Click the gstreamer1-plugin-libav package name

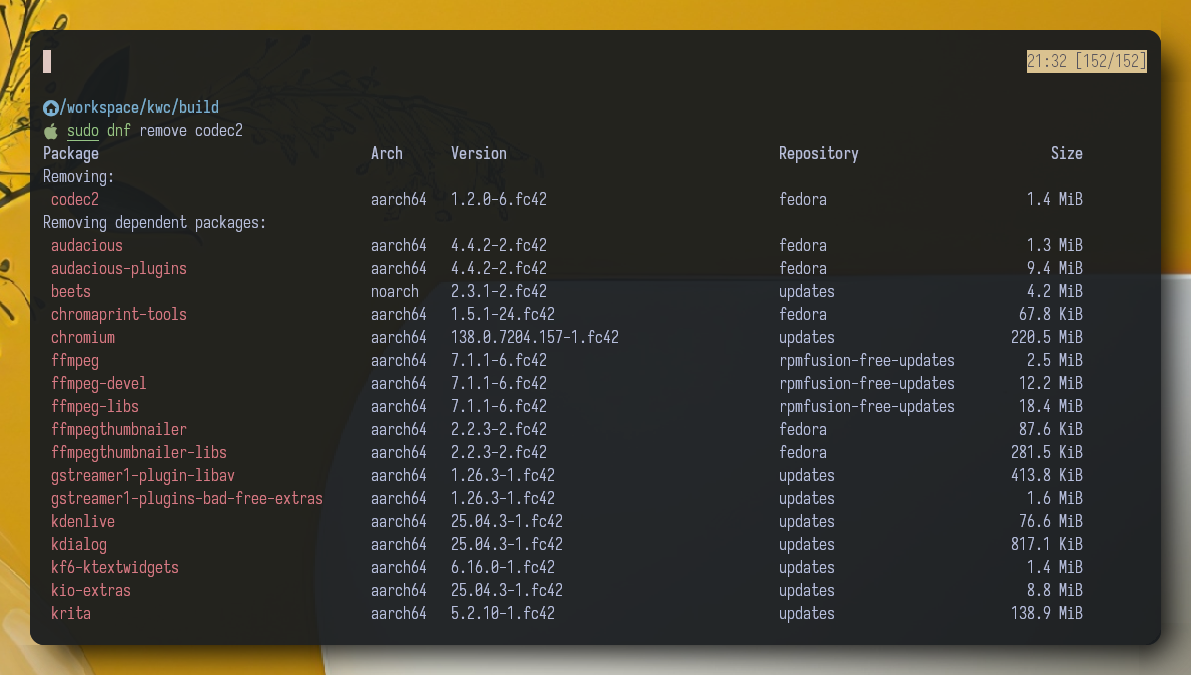tap(143, 475)
